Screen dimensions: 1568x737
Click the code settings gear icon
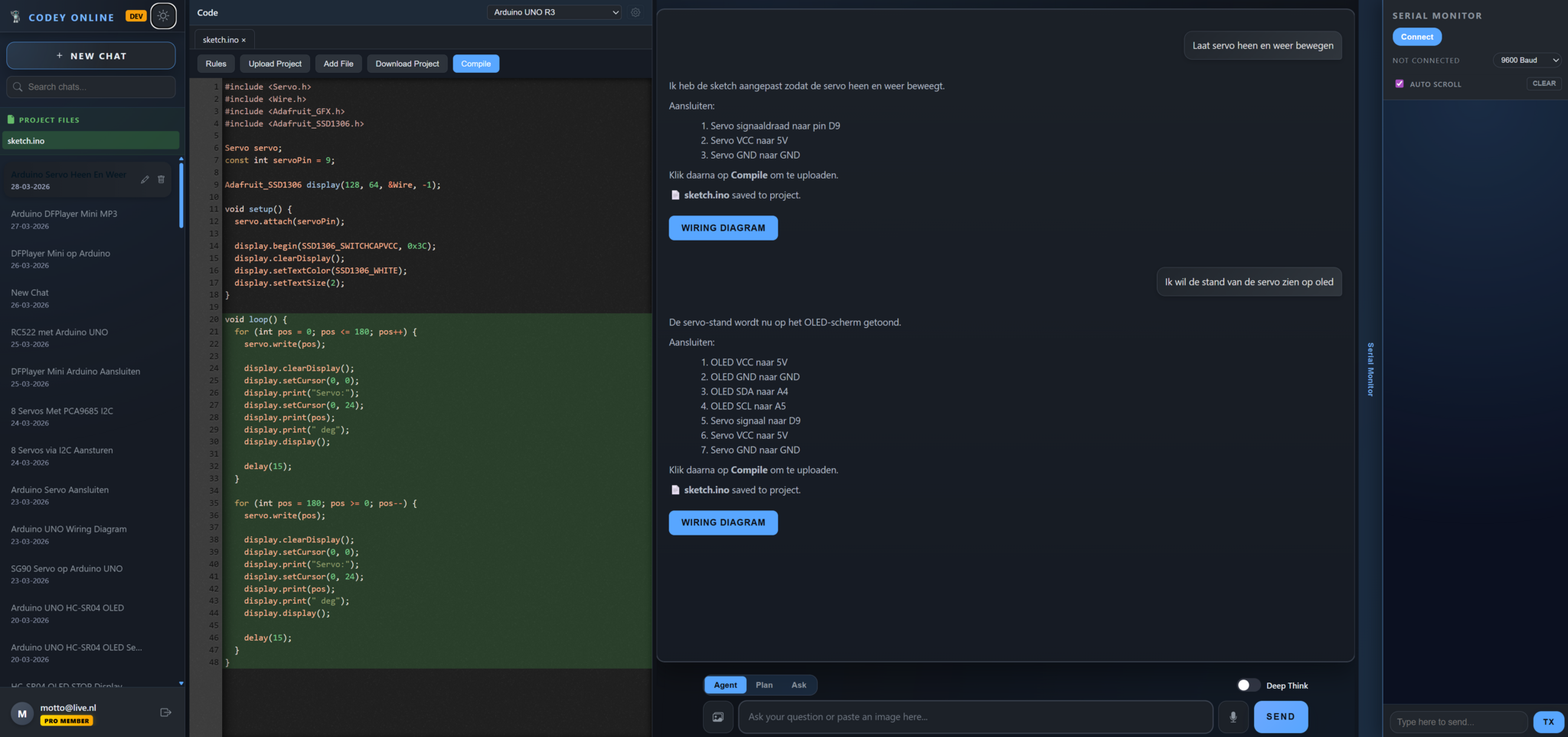635,12
